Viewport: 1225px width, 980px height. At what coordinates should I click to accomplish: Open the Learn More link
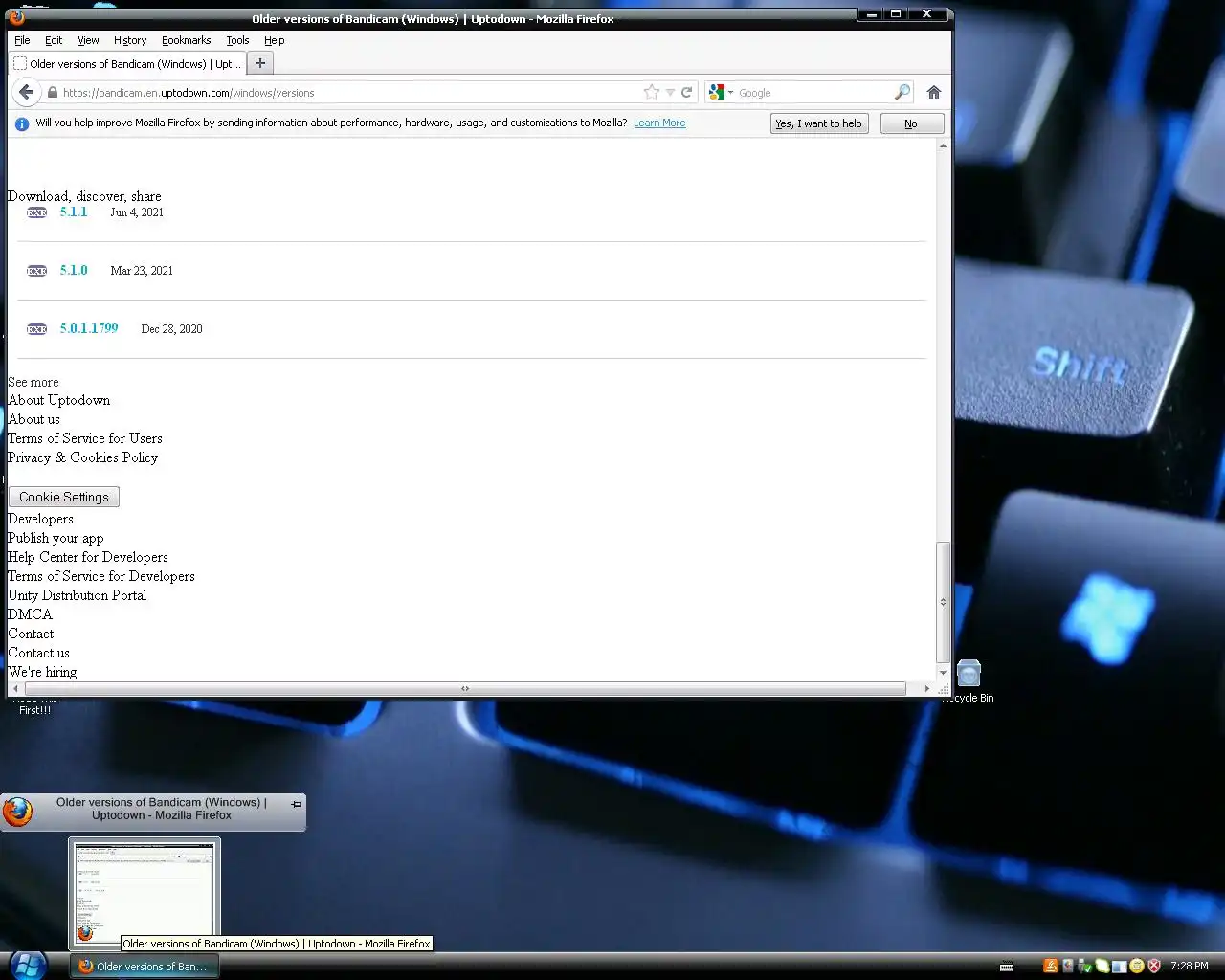tap(659, 122)
